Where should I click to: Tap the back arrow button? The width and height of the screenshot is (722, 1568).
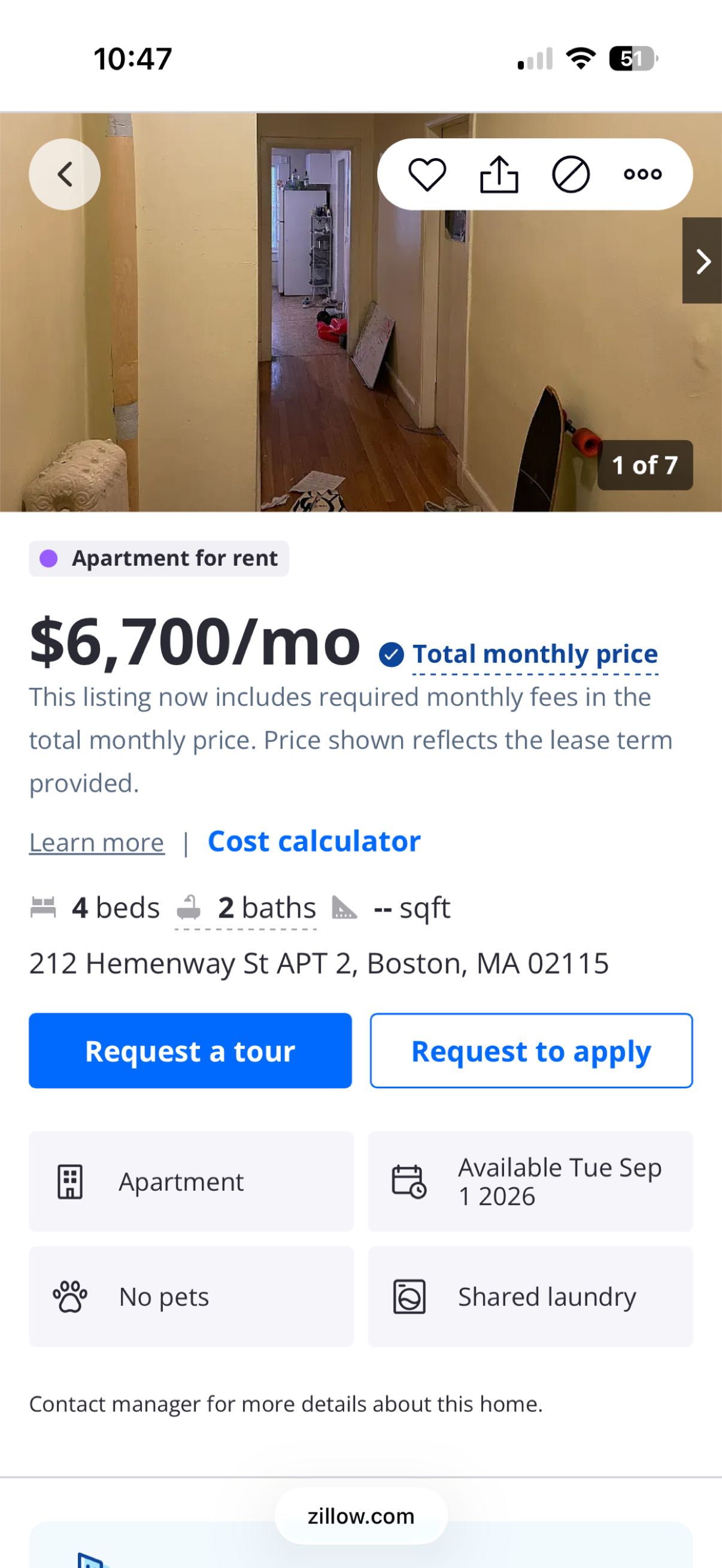65,174
